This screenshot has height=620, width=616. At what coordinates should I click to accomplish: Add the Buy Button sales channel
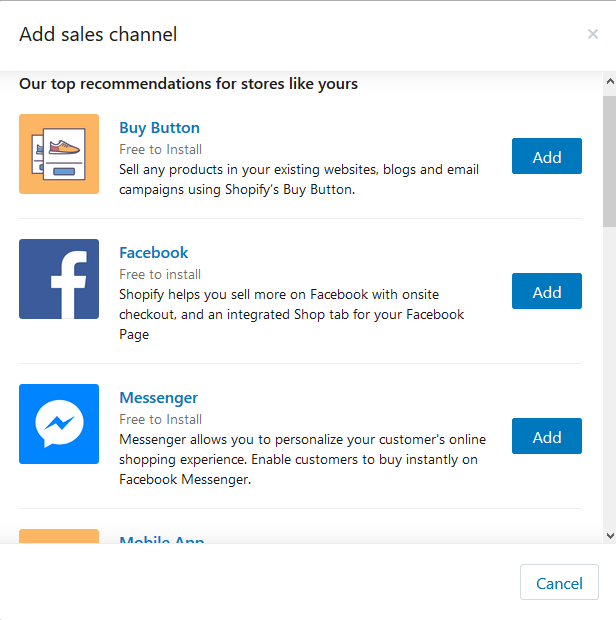click(546, 156)
